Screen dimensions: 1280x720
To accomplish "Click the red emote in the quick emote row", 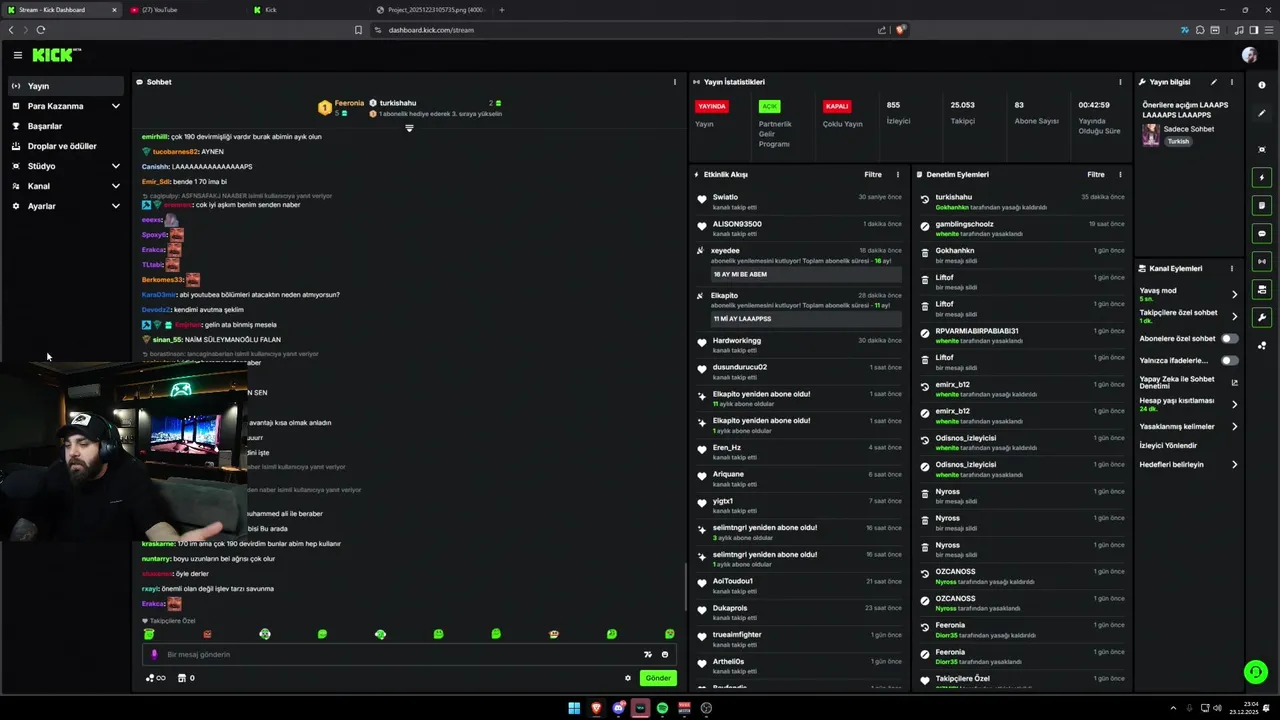I will pyautogui.click(x=207, y=634).
